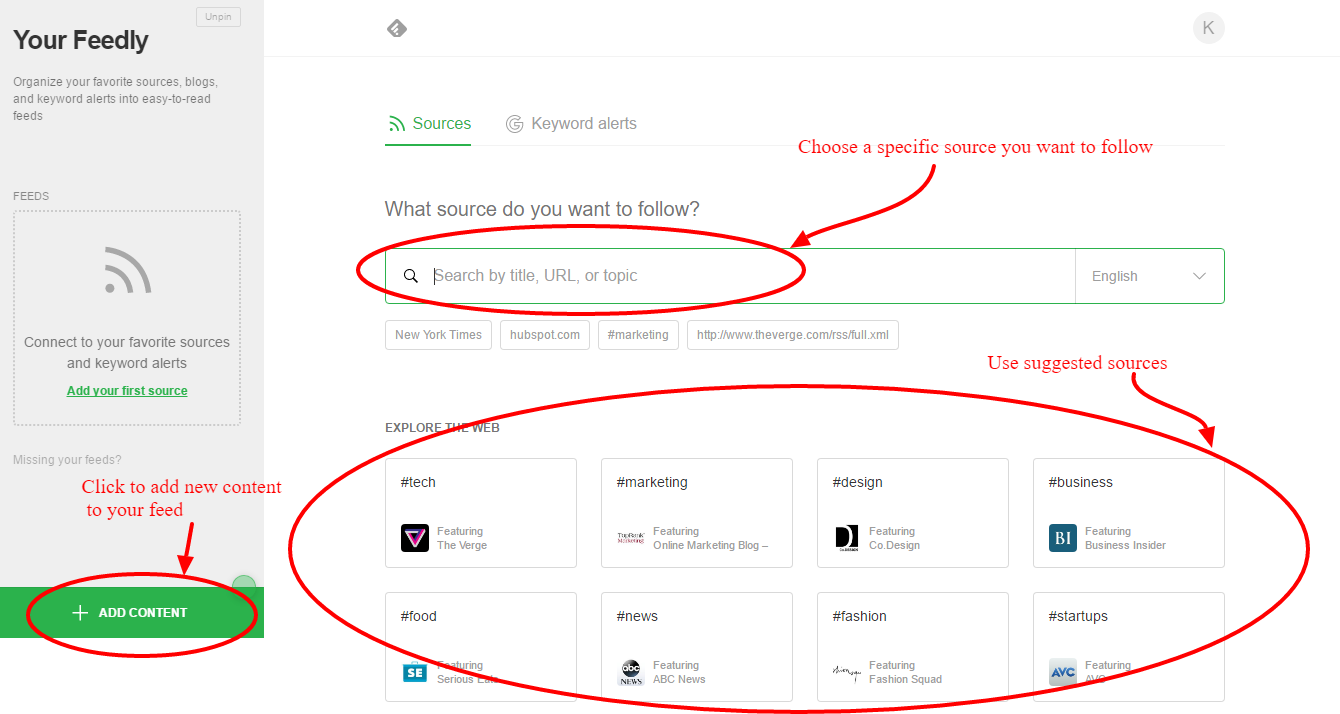Click The Verge logo icon
Viewport: 1340px width, 714px height.
point(415,538)
